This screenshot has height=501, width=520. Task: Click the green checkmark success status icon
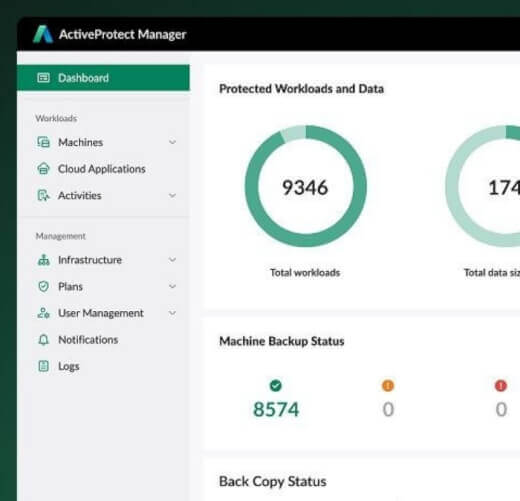pyautogui.click(x=275, y=386)
